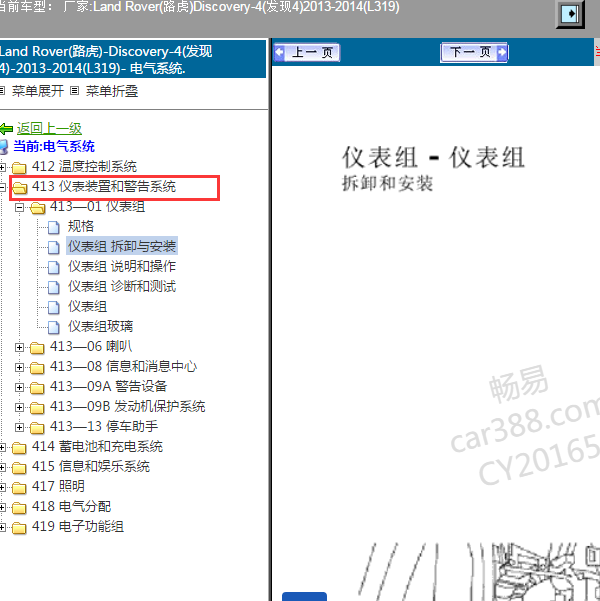The image size is (600, 601).
Task: Click the 拆卸和安装 subtitle text
Action: [x=388, y=183]
